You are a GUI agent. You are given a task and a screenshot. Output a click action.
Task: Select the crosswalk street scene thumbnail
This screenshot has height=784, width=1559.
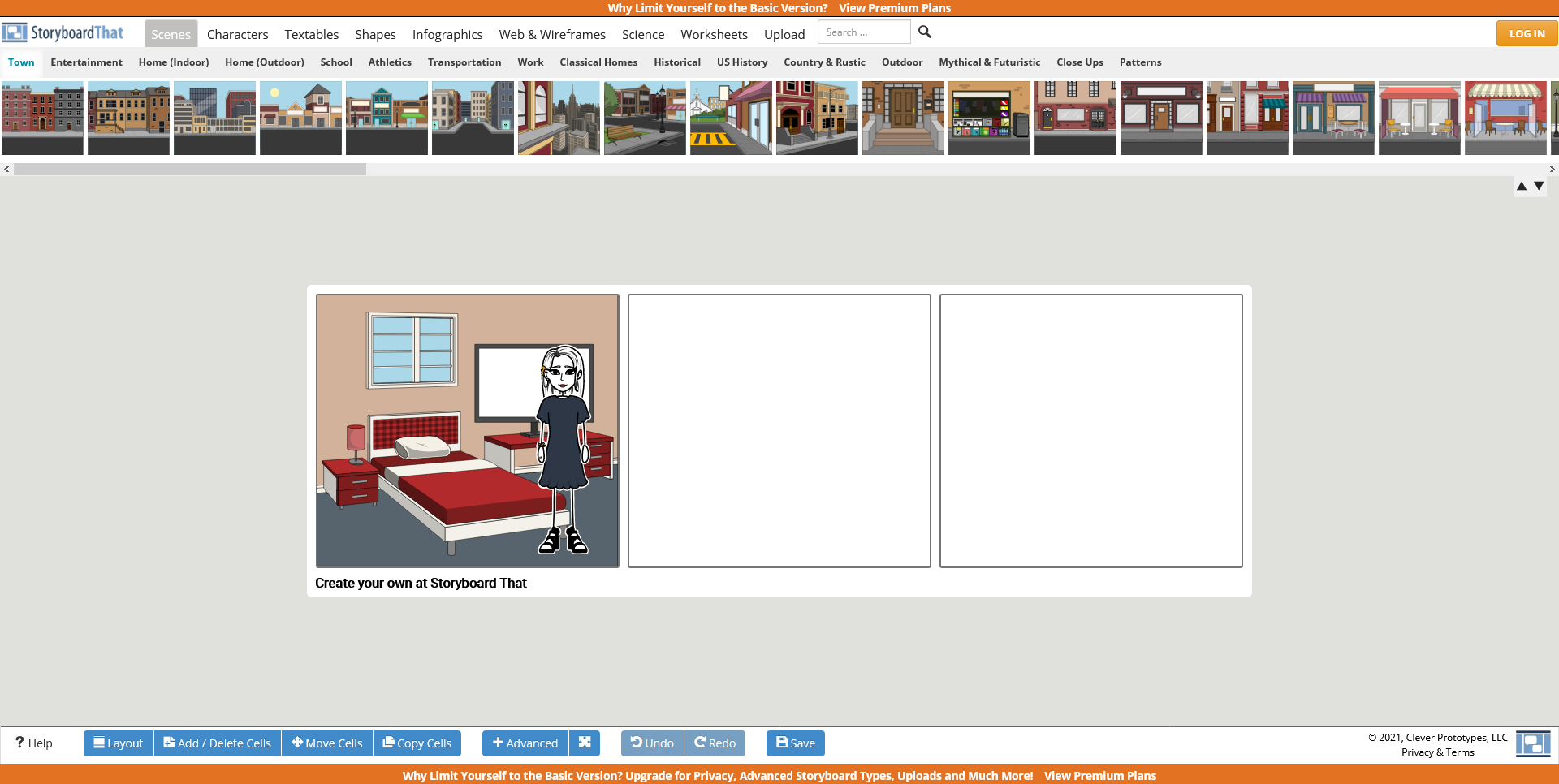point(731,118)
